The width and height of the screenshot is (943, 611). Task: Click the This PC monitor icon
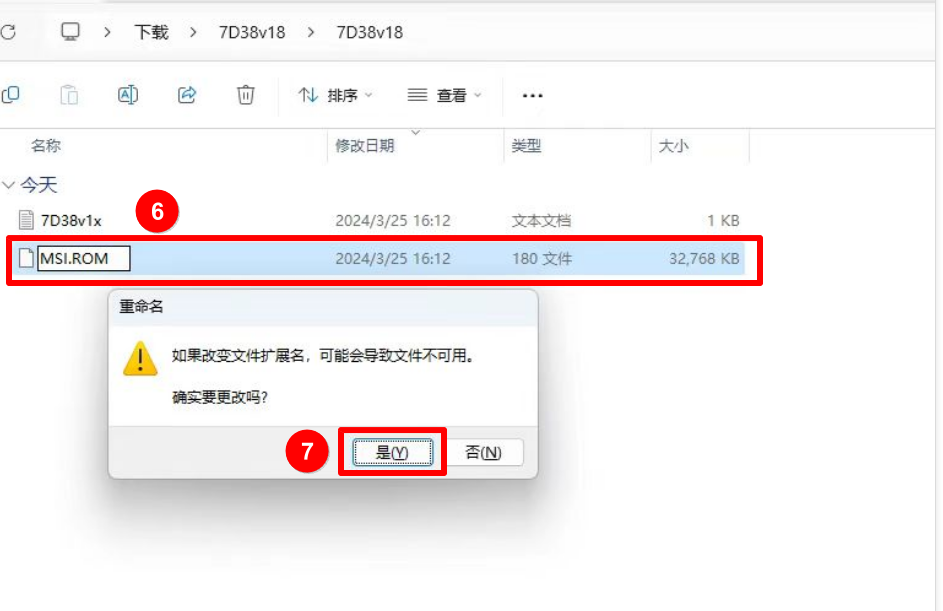point(70,32)
